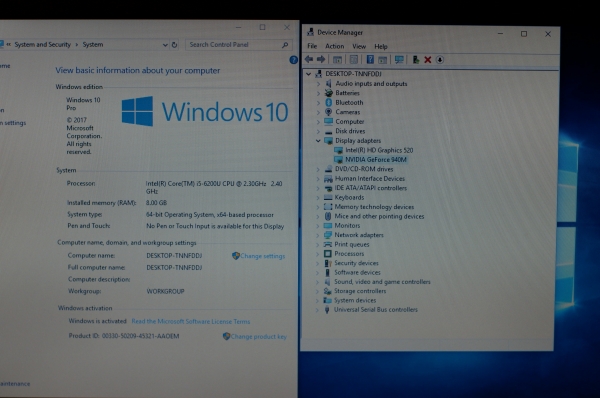Click the Bluetooth device category icon
The height and width of the screenshot is (398, 600).
pyautogui.click(x=328, y=102)
